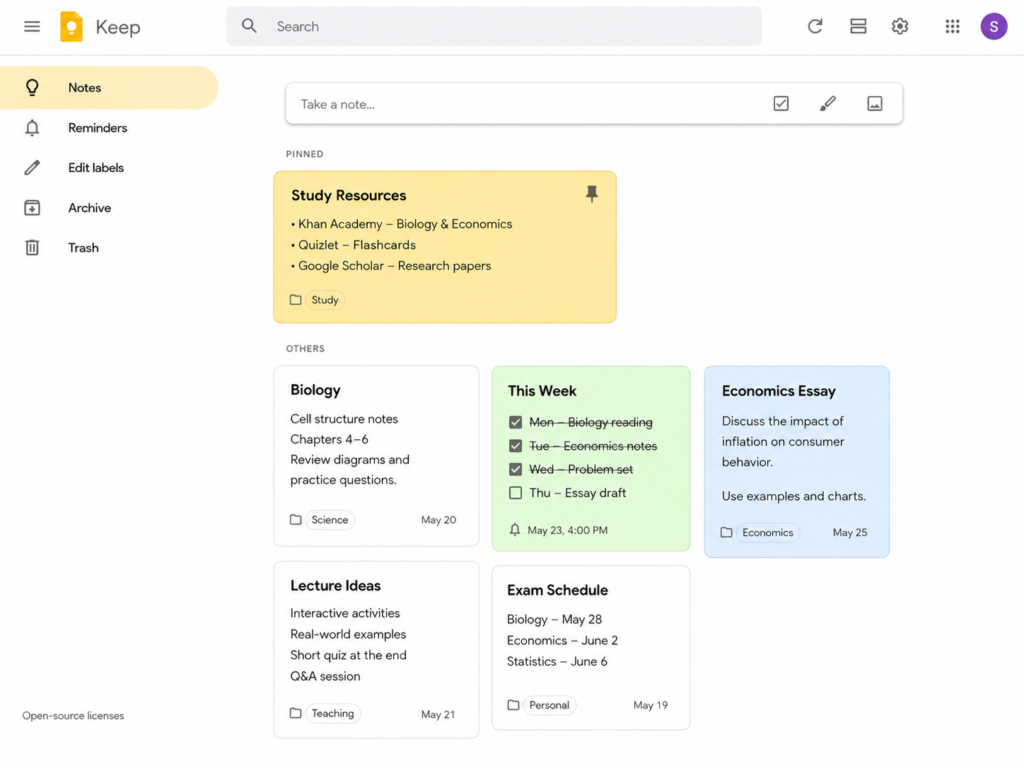Click the Biology – May 28 line
This screenshot has width=1024, height=768.
tap(554, 619)
